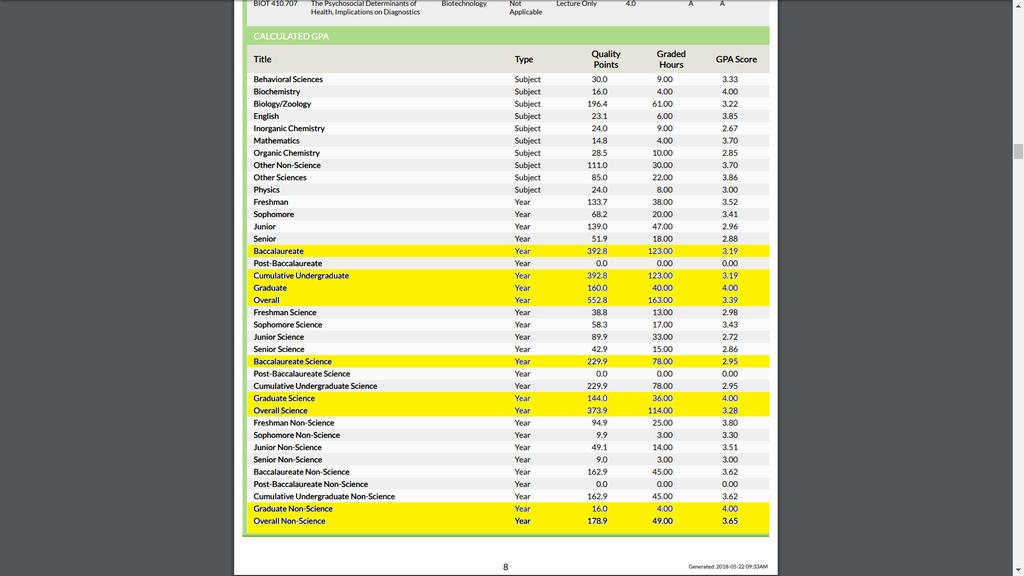The width and height of the screenshot is (1024, 576).
Task: Select the Overall Science row label
Action: (280, 411)
